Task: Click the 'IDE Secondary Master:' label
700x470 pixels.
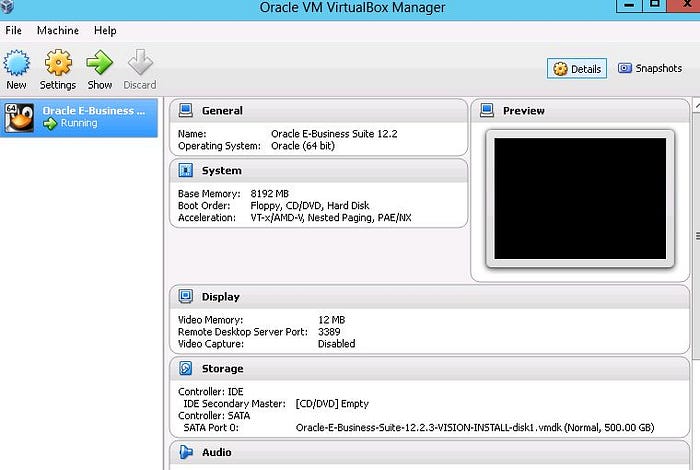Action: tap(234, 404)
